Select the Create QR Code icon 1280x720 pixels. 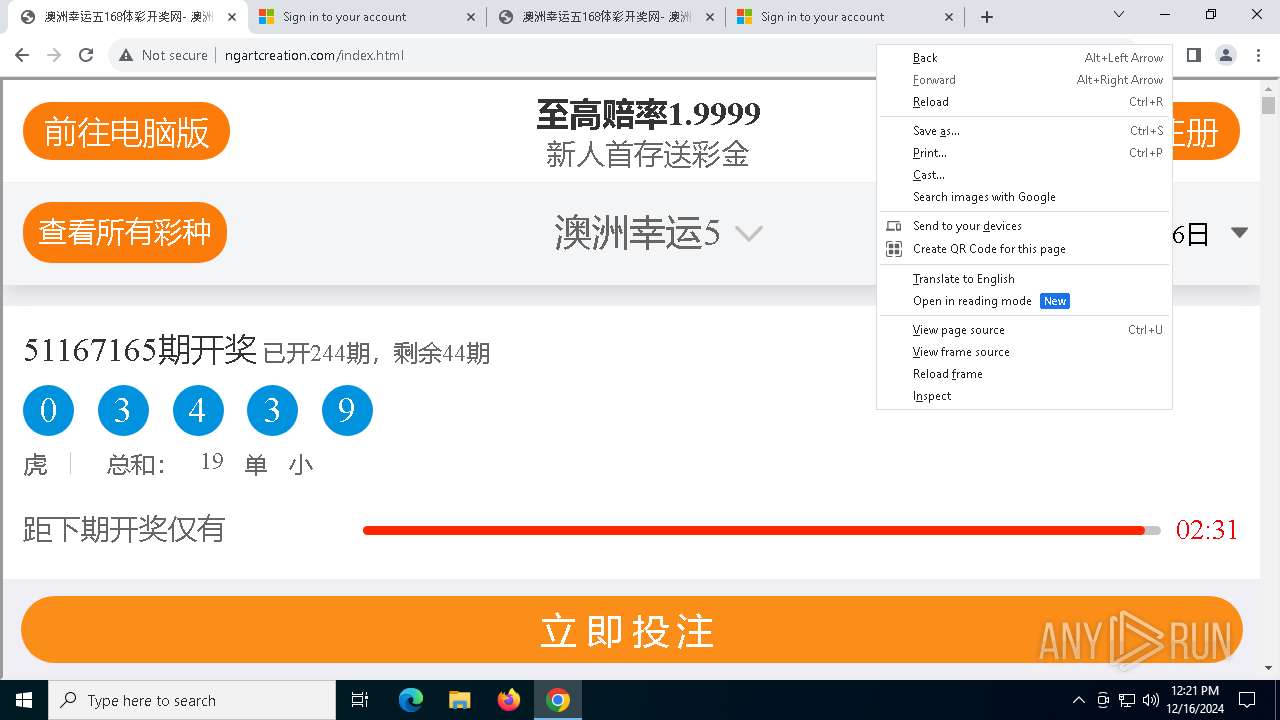pos(894,249)
